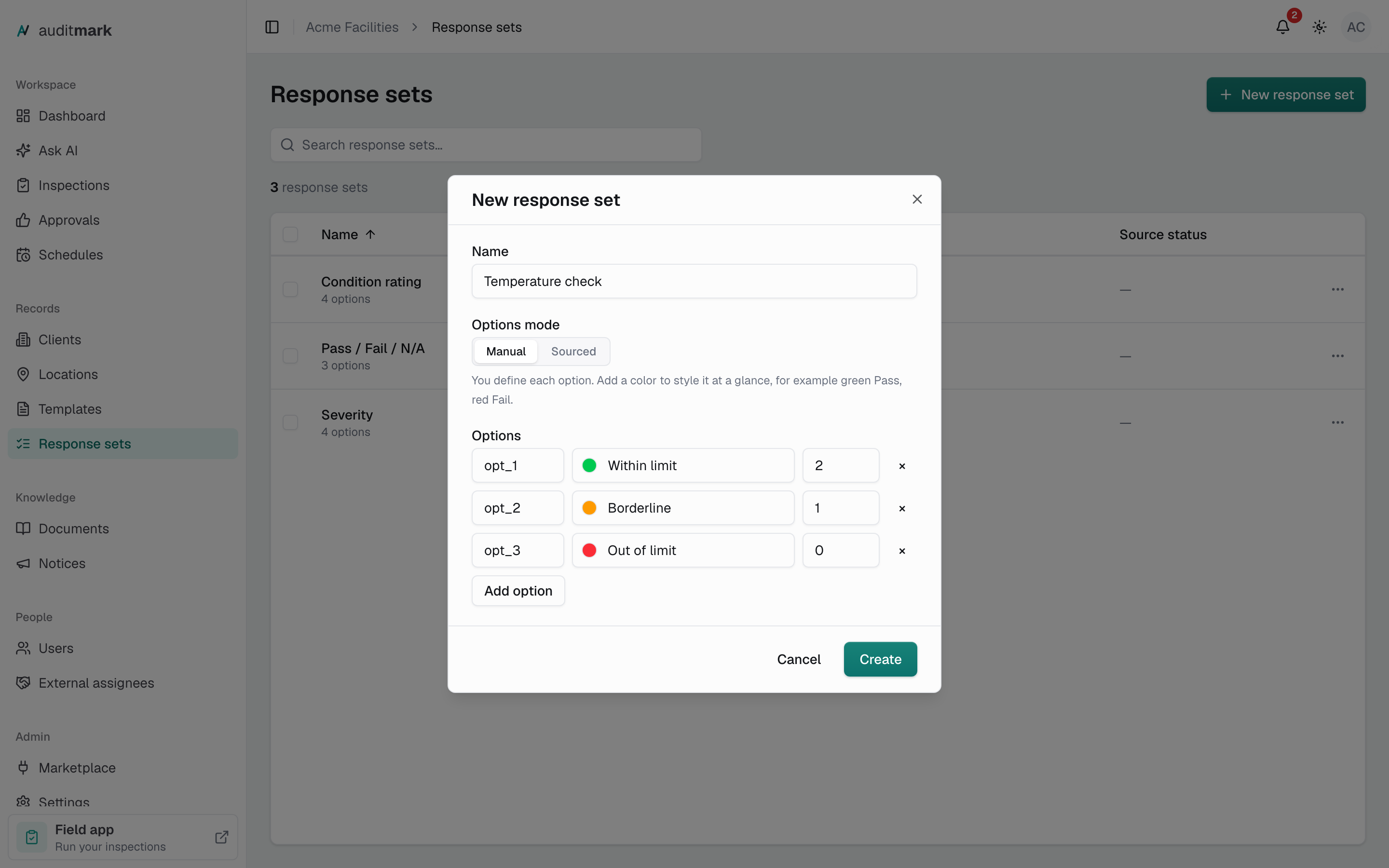Select Manual options mode

click(505, 352)
